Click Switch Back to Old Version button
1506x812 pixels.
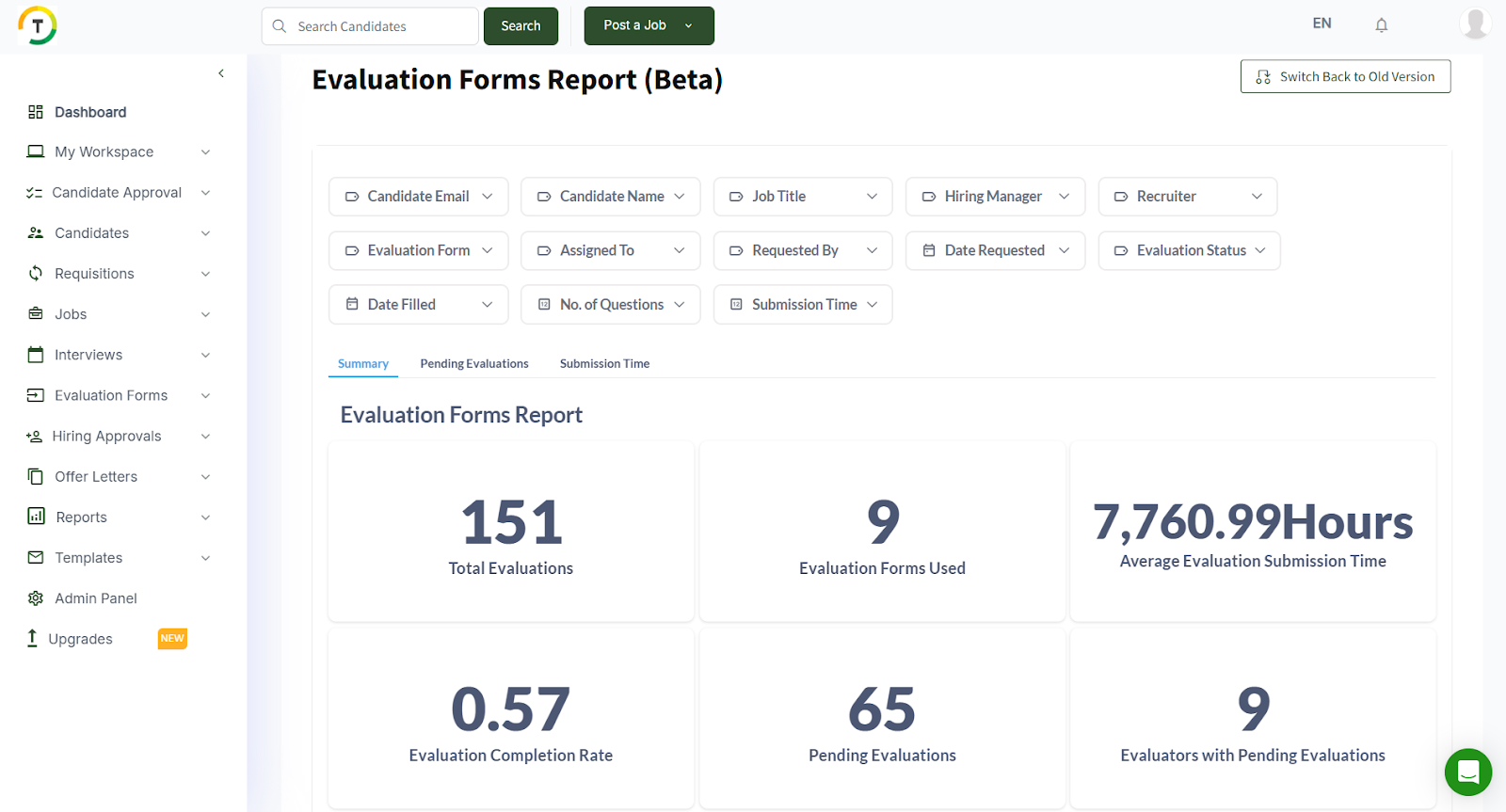click(1345, 77)
